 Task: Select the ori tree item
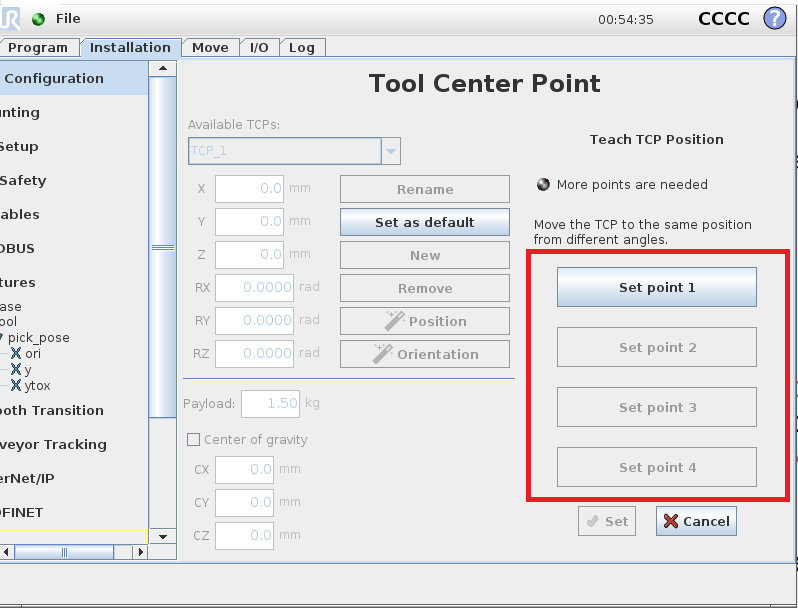(x=33, y=353)
